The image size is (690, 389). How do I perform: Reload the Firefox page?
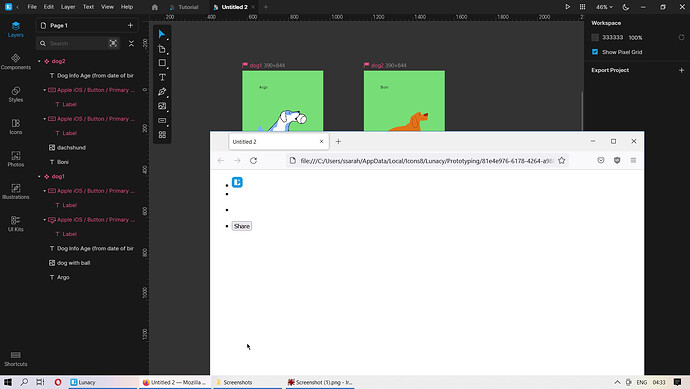[x=253, y=161]
